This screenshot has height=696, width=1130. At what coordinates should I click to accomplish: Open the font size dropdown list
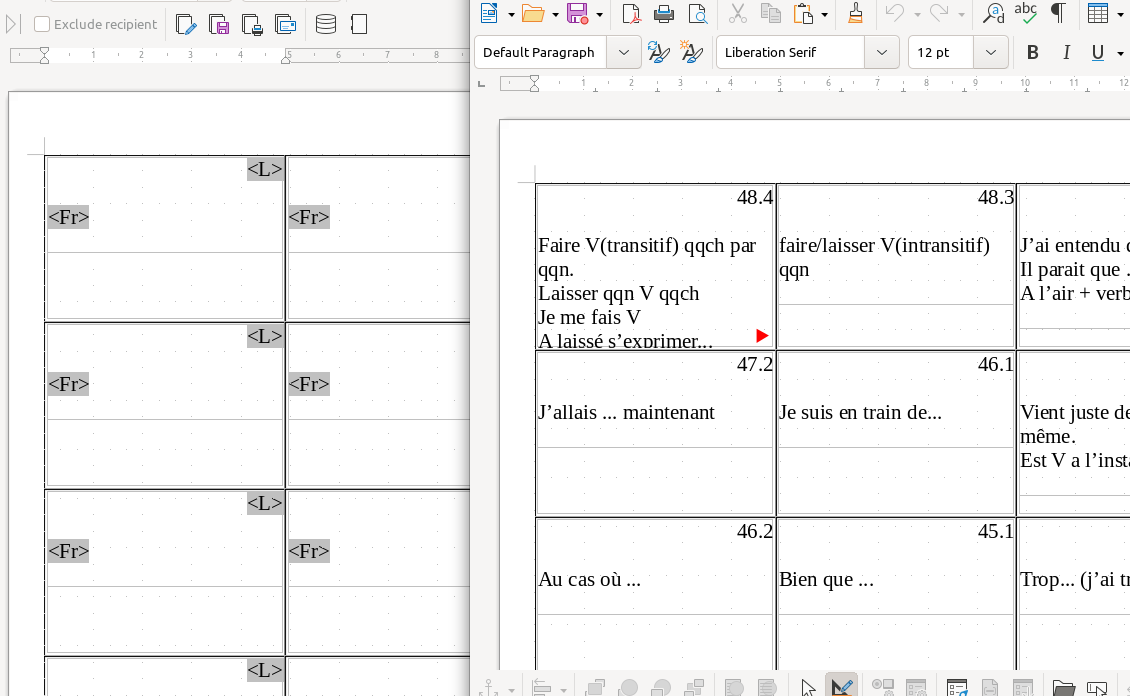(x=991, y=53)
